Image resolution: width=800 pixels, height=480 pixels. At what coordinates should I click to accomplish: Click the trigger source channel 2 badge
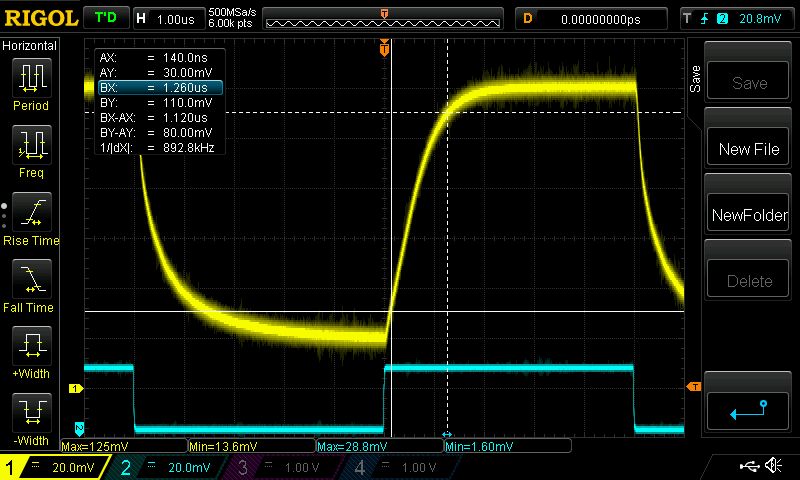coord(722,19)
